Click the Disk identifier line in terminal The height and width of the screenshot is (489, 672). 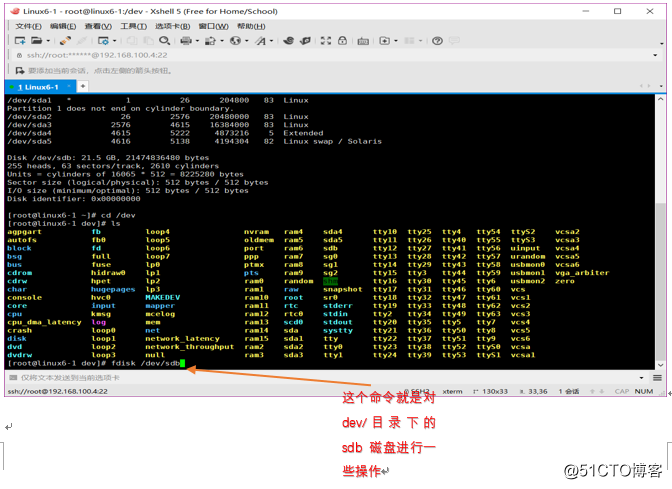click(x=74, y=199)
